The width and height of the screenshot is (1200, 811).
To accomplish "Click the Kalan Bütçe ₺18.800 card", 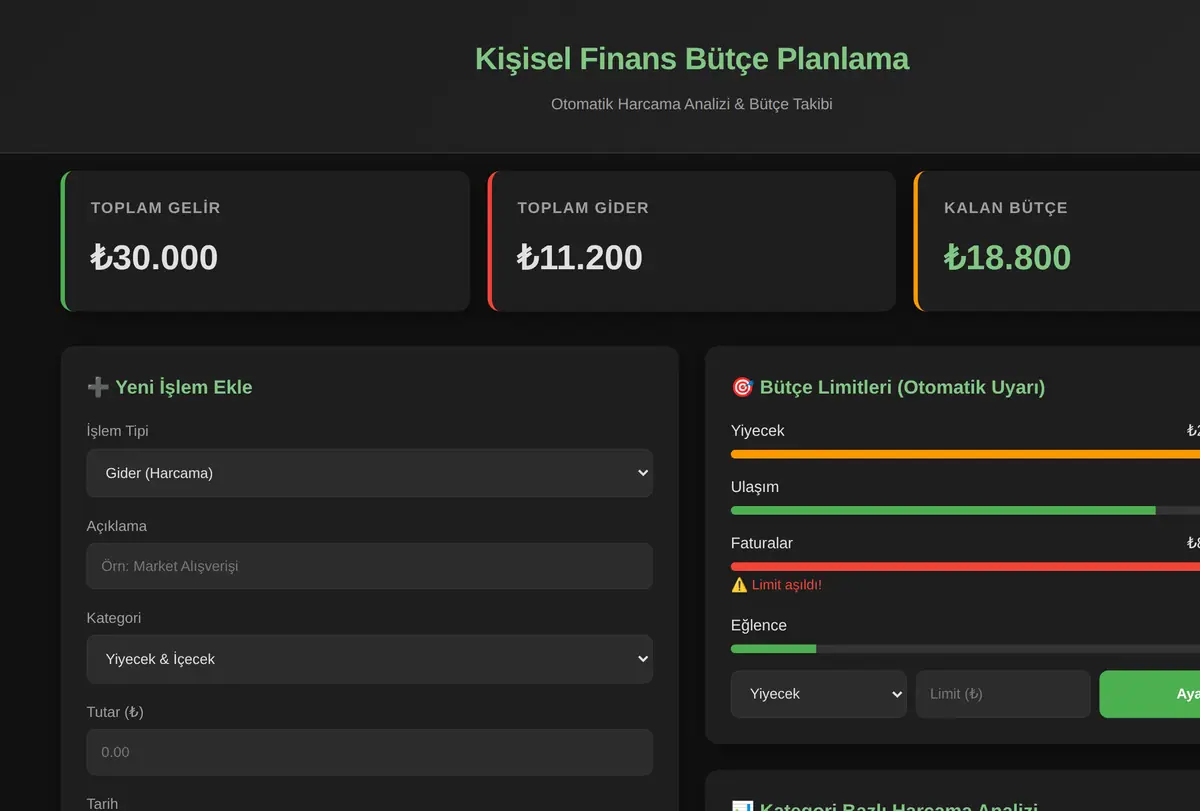I will click(1057, 241).
